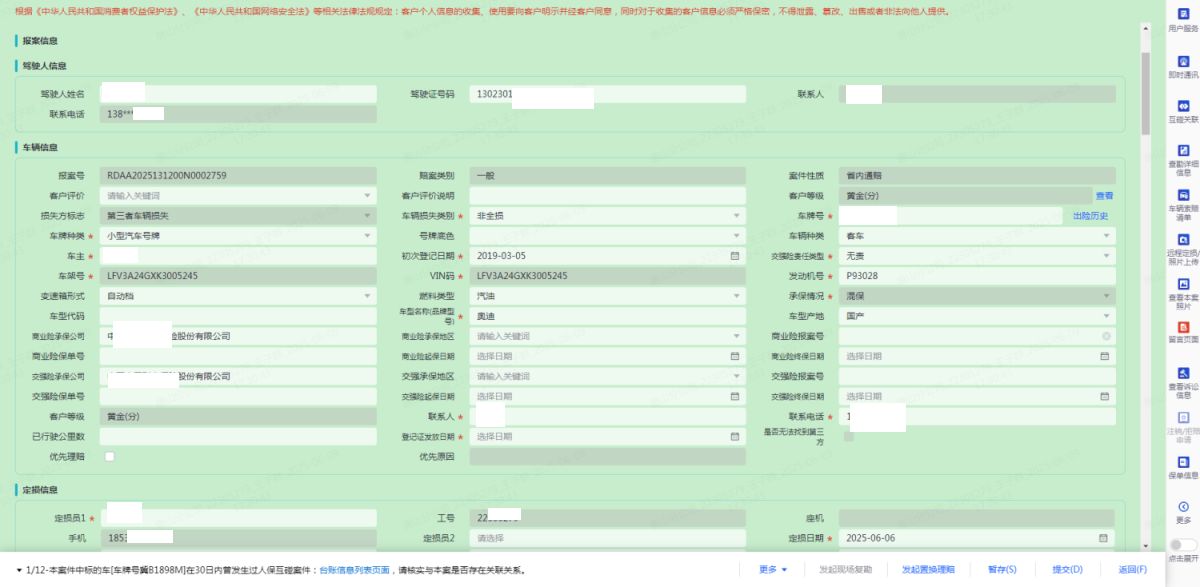Open 车辆索赔清单 sidebar icon
The width and height of the screenshot is (1200, 587).
[1183, 196]
